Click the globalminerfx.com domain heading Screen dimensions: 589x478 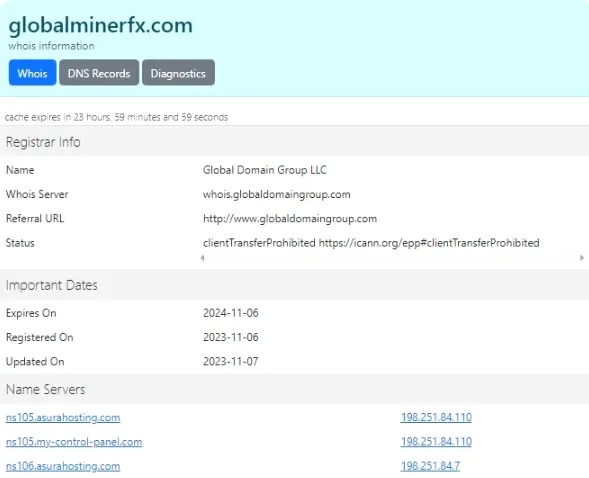click(x=100, y=26)
